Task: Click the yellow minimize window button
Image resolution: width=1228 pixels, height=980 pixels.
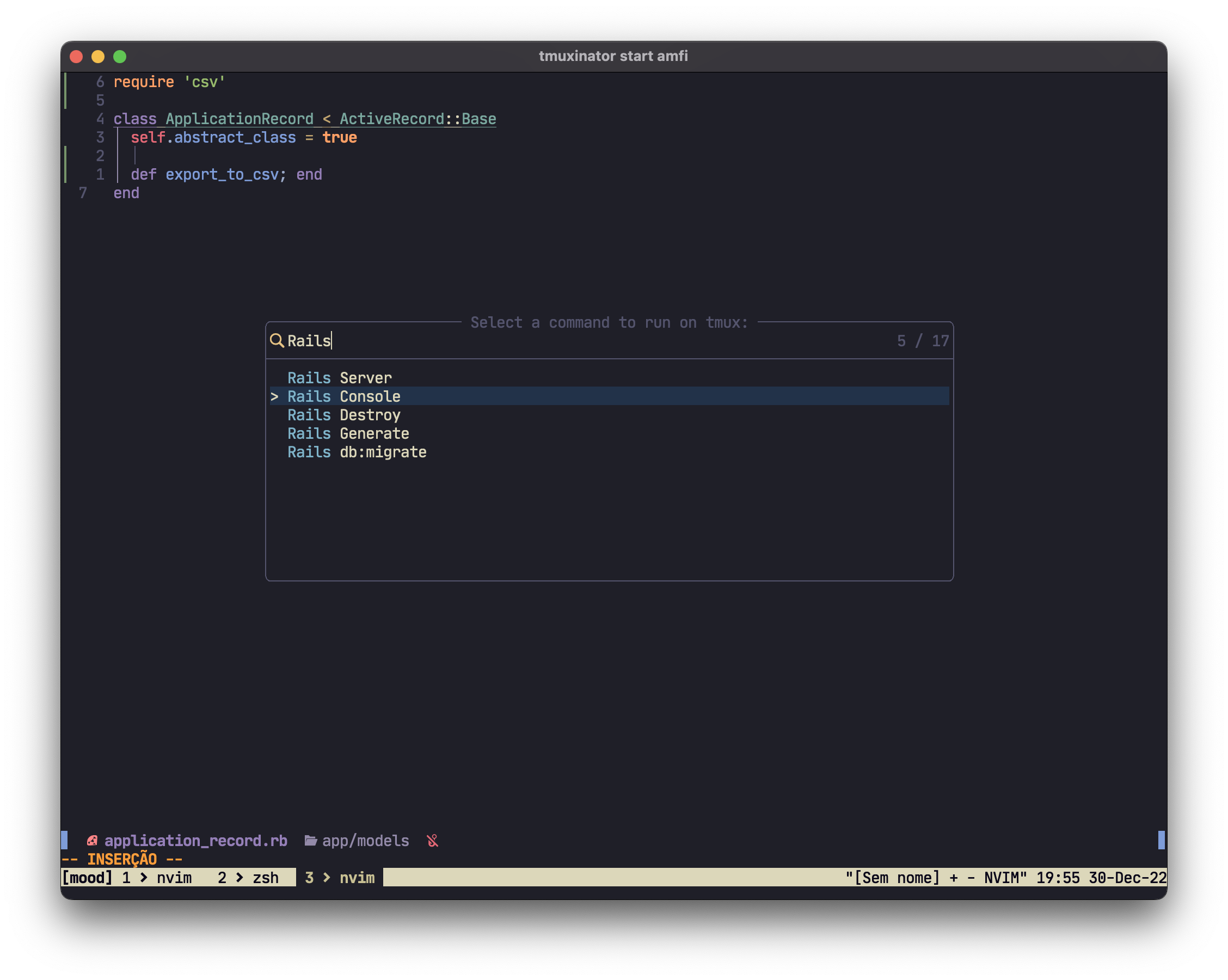Action: [x=98, y=57]
